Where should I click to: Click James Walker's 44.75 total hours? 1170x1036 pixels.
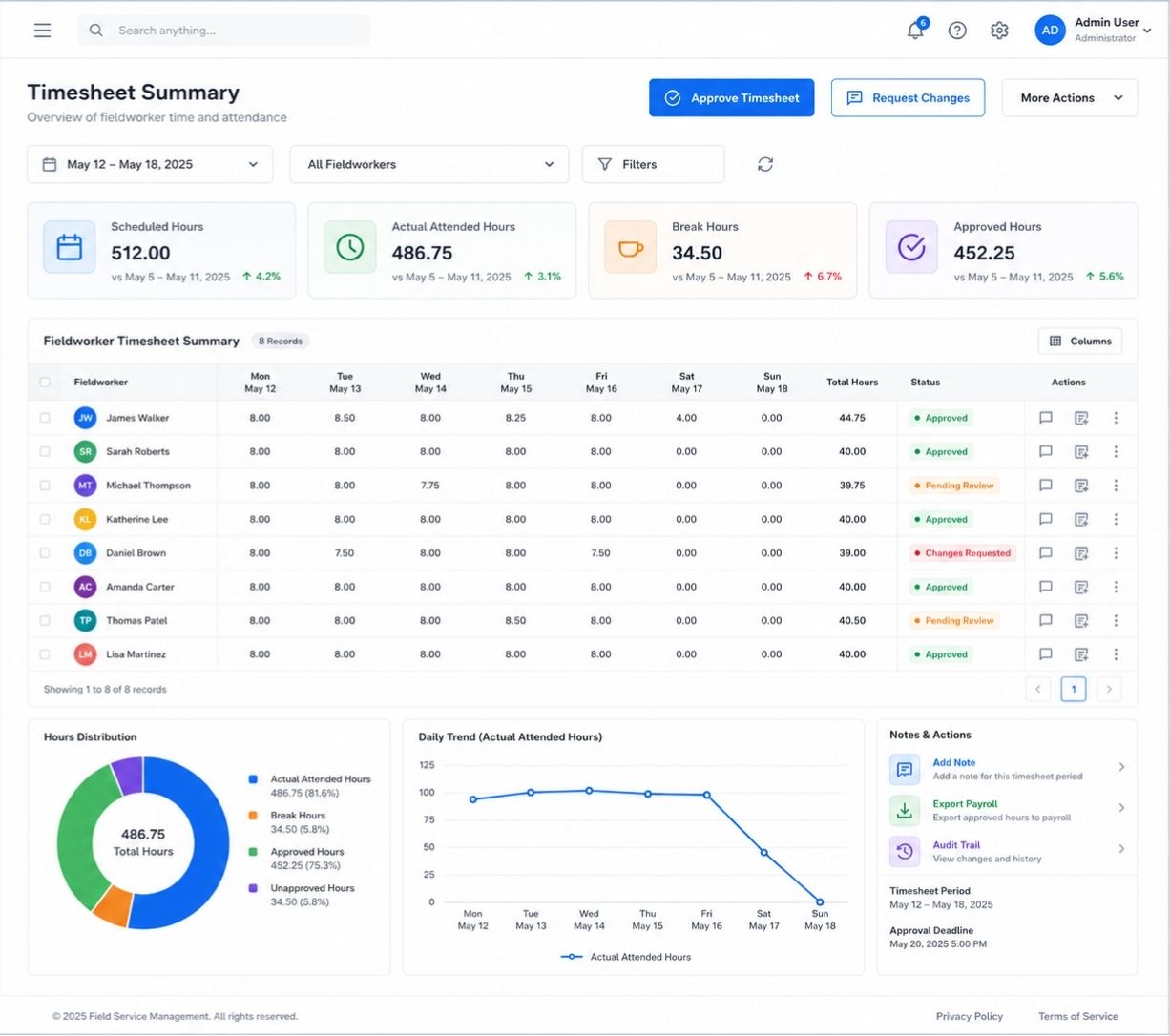point(852,418)
